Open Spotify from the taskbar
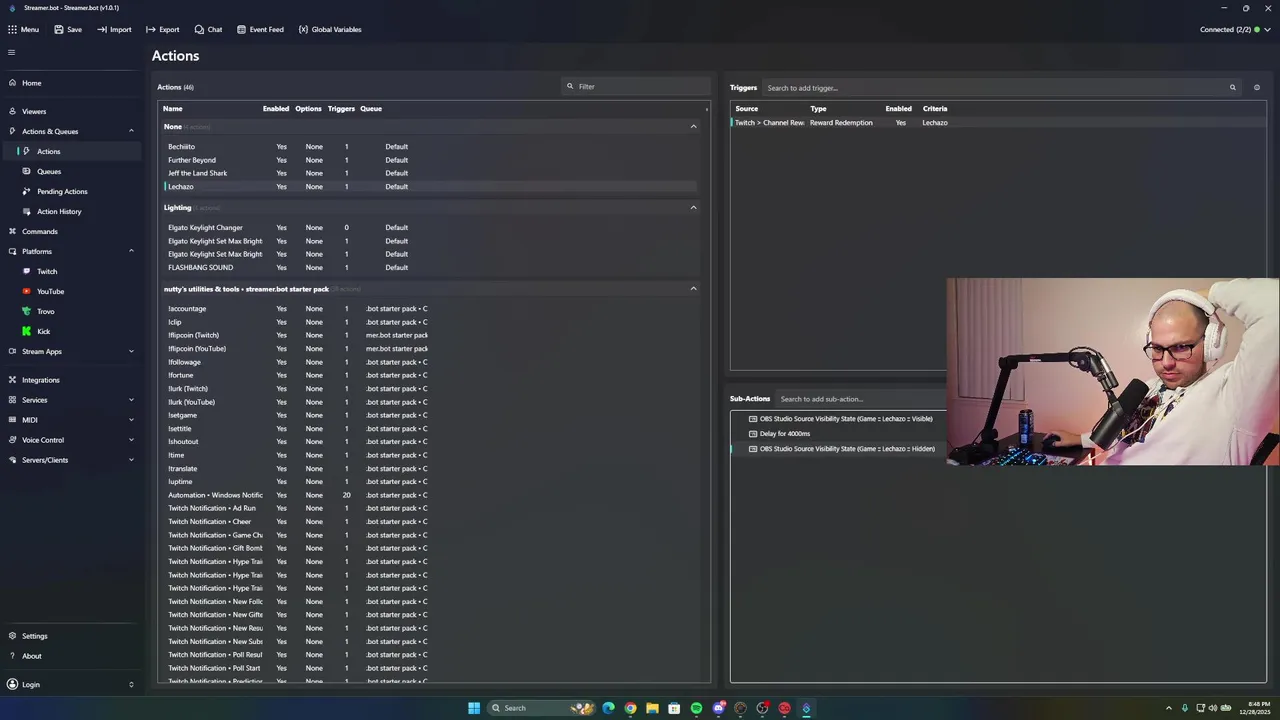The height and width of the screenshot is (720, 1280). (696, 708)
